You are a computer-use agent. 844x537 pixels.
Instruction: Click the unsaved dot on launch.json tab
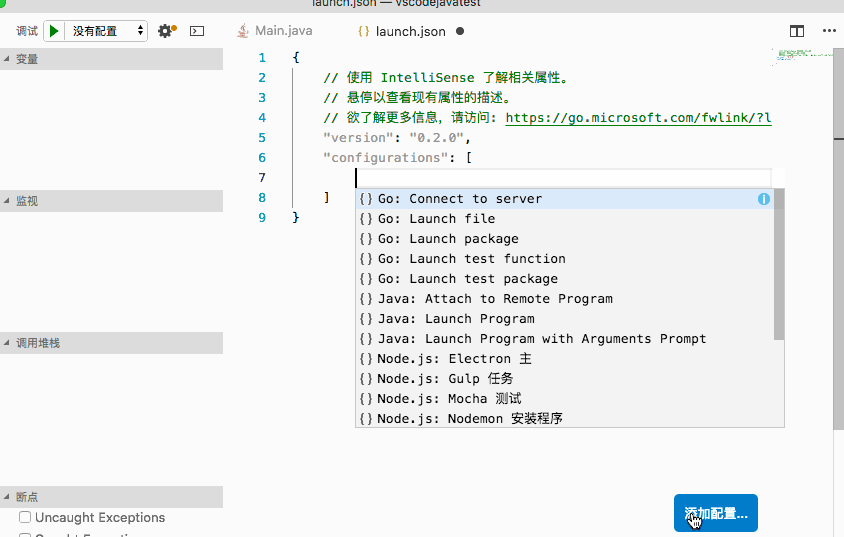coord(460,31)
